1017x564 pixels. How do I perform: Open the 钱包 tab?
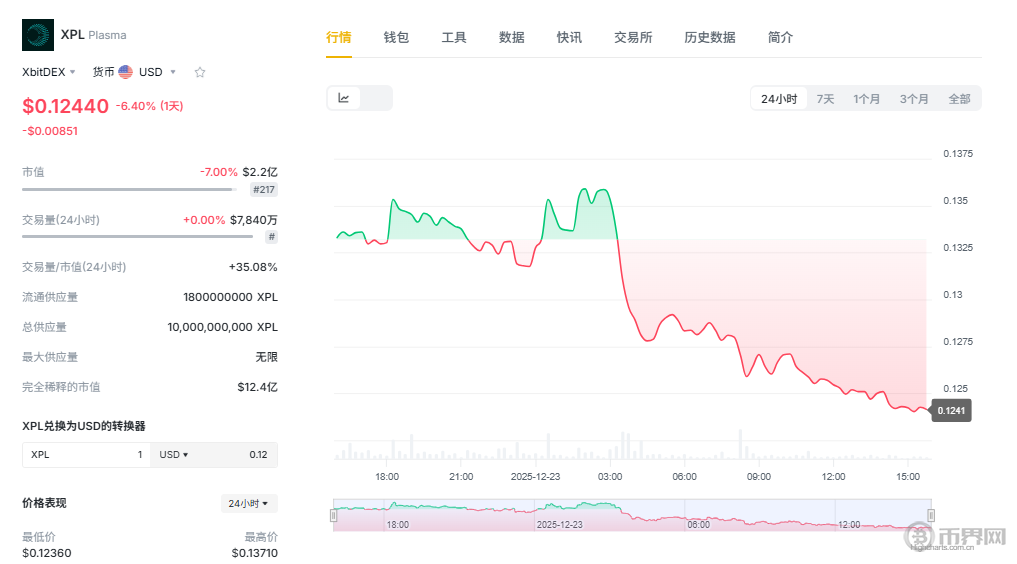396,37
